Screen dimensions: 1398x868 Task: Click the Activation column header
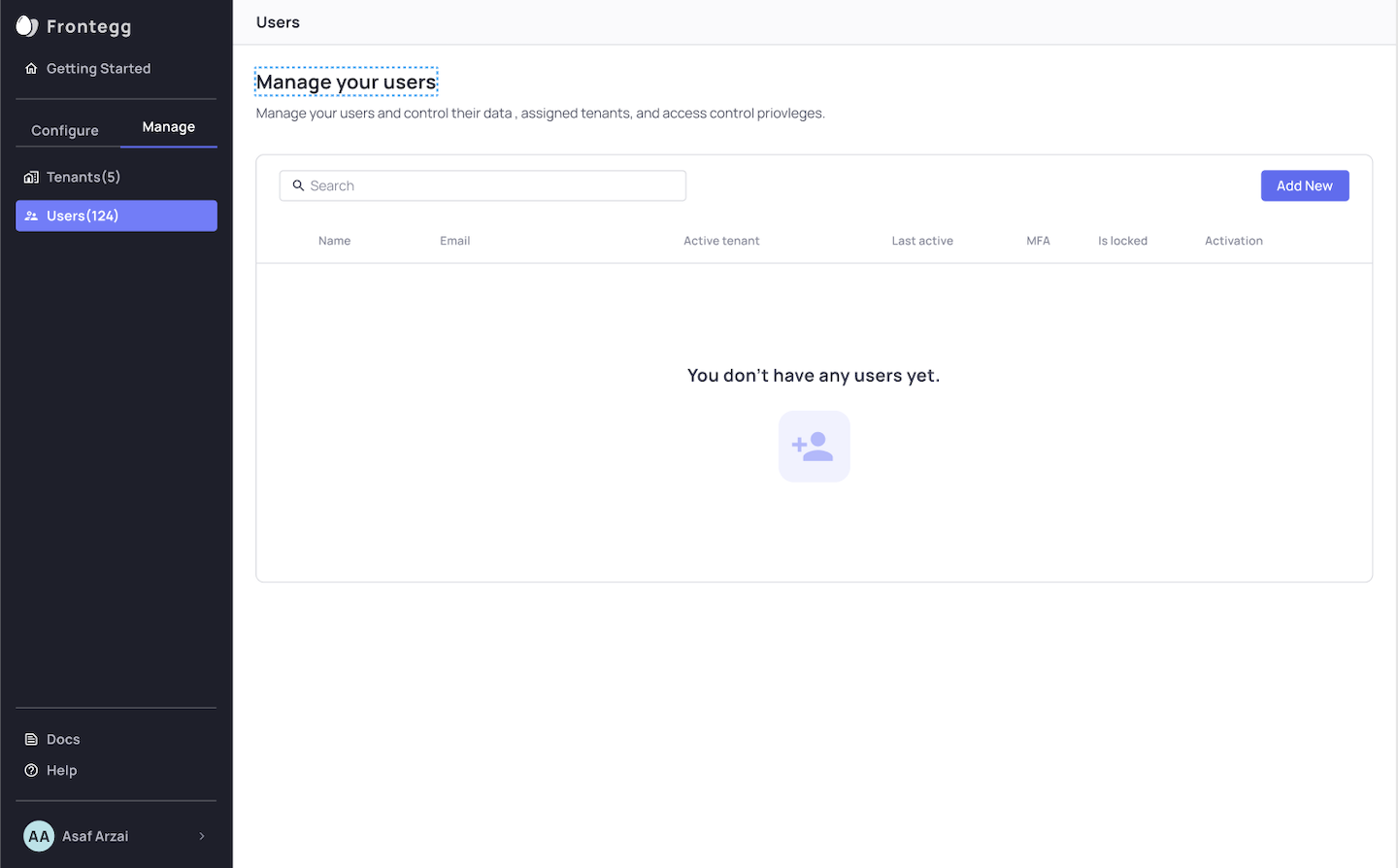pyautogui.click(x=1234, y=241)
